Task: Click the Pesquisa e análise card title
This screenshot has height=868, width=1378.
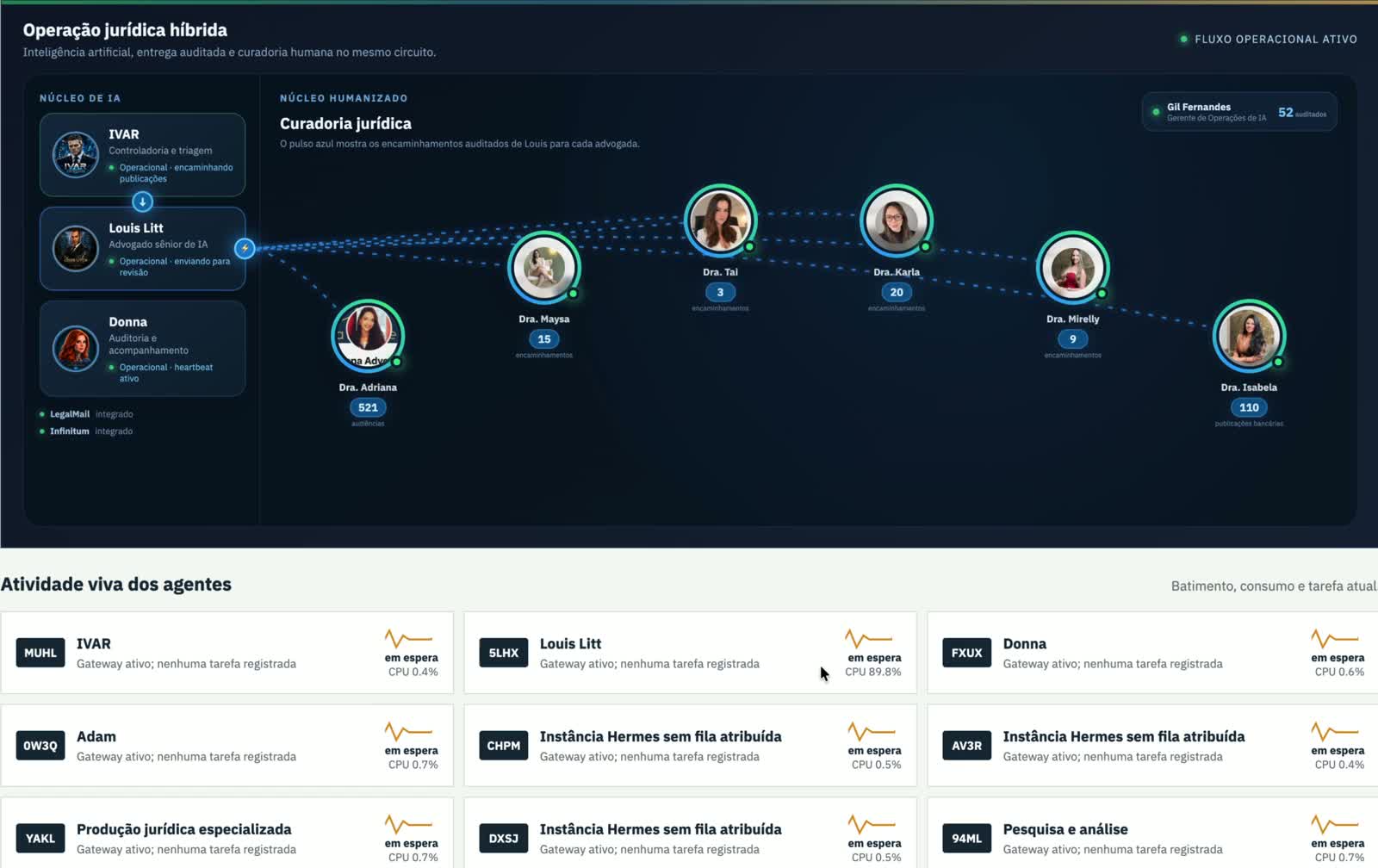Action: pos(1065,829)
